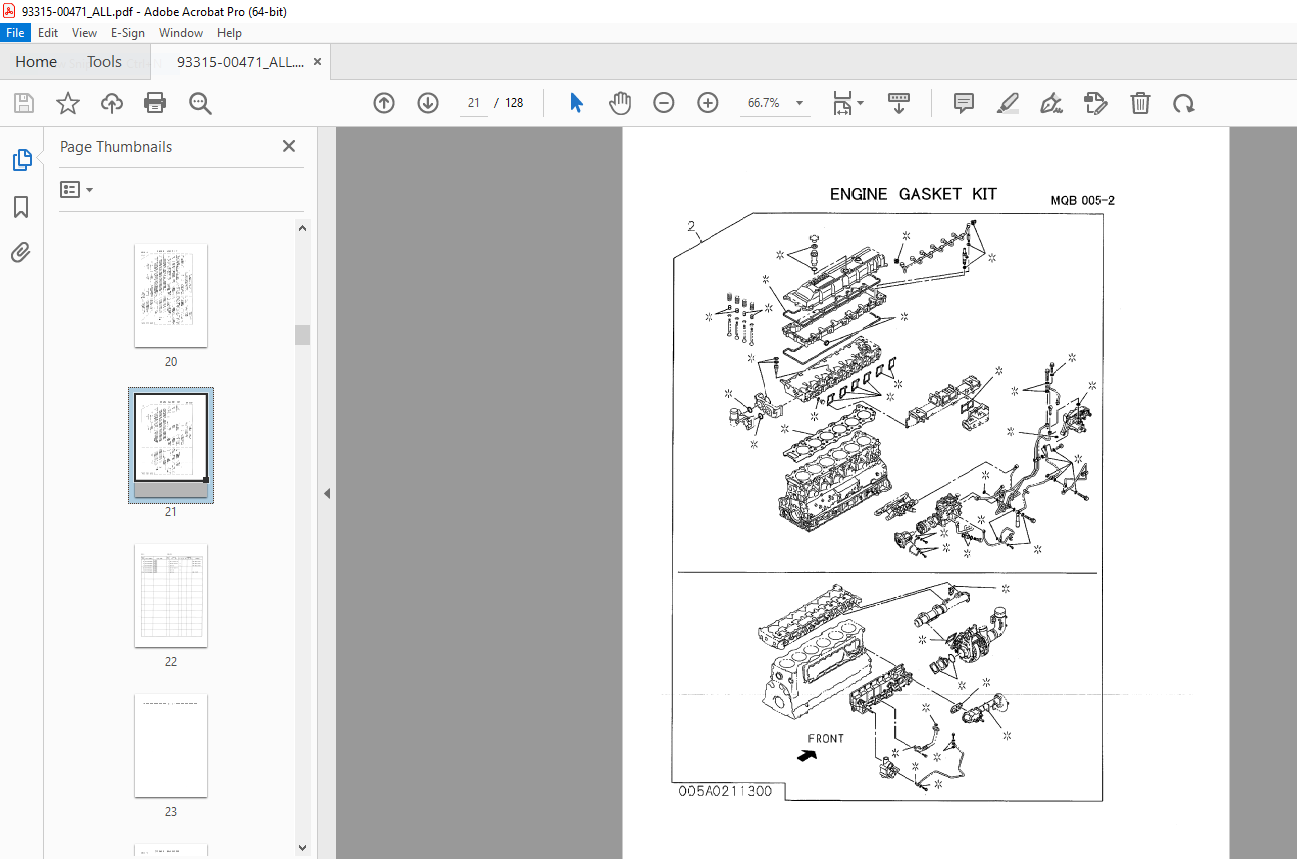Open the Page Thumbnails side panel icon
Screen dimensions: 1297x859
click(x=22, y=160)
